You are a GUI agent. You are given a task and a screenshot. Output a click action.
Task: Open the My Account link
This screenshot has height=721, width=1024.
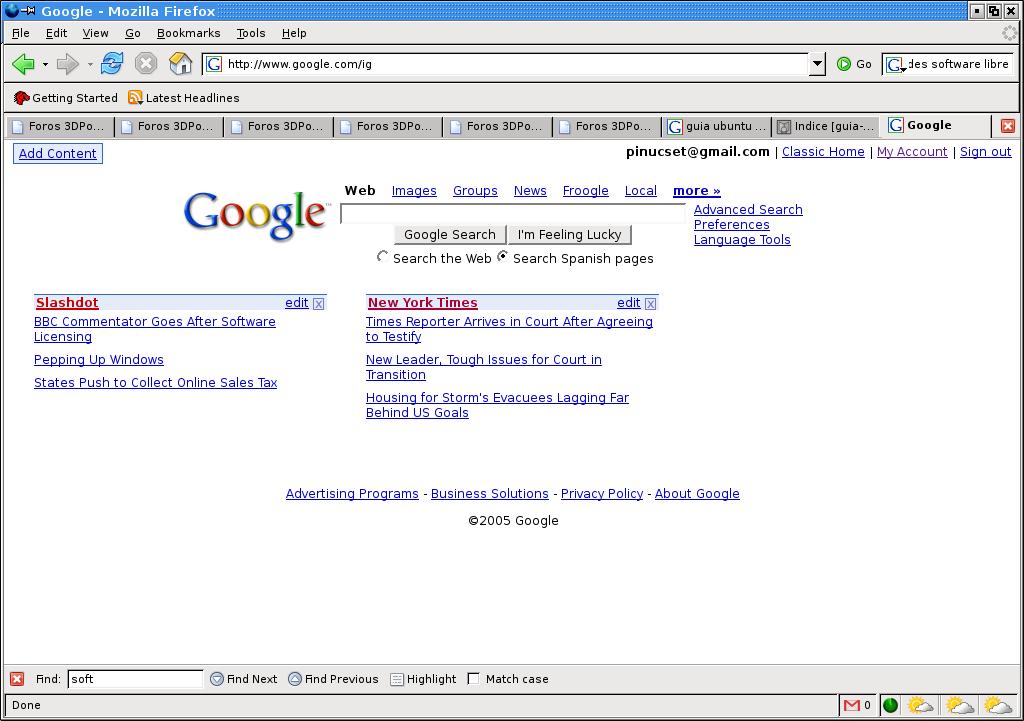pyautogui.click(x=912, y=152)
